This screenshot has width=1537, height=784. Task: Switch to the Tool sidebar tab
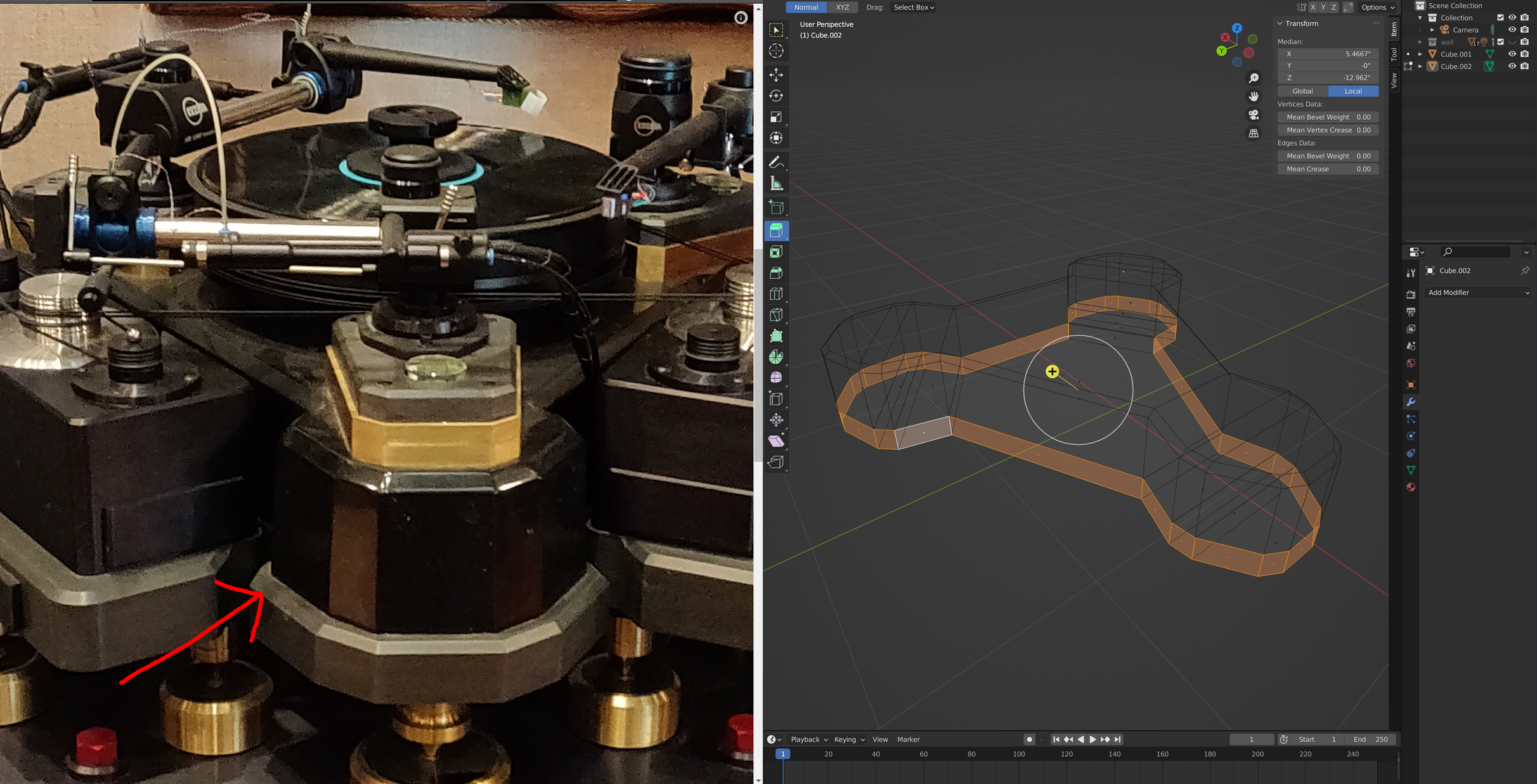click(1394, 55)
